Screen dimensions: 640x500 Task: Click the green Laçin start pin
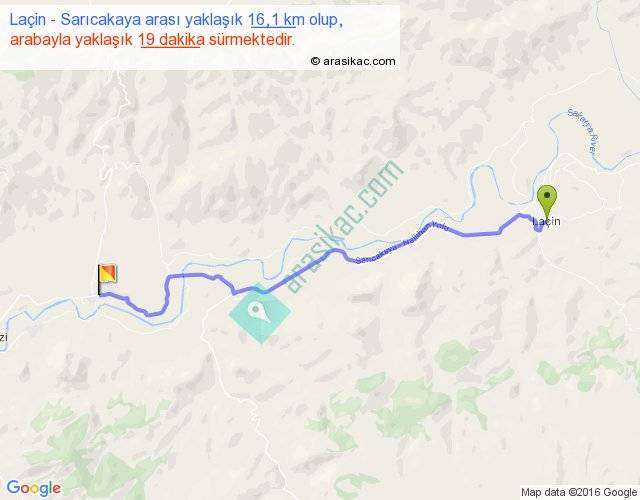point(547,201)
